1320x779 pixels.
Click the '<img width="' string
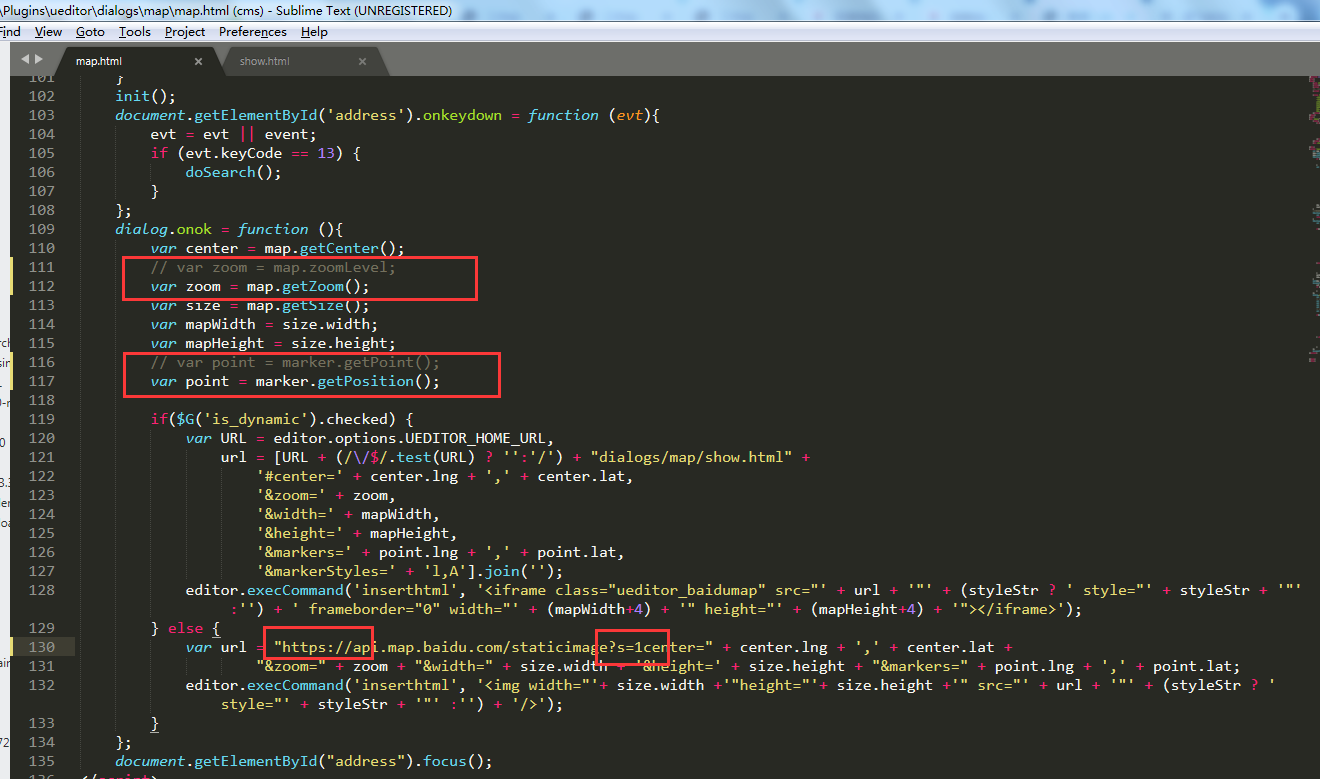pos(539,685)
